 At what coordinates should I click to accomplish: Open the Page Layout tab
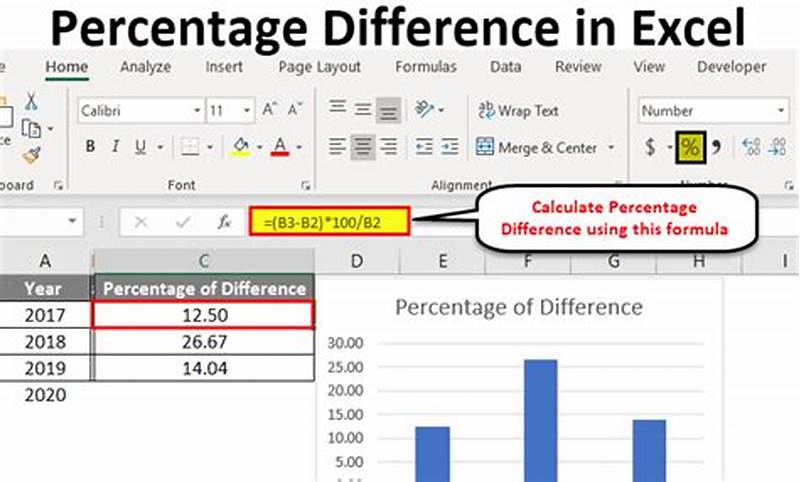tap(319, 67)
